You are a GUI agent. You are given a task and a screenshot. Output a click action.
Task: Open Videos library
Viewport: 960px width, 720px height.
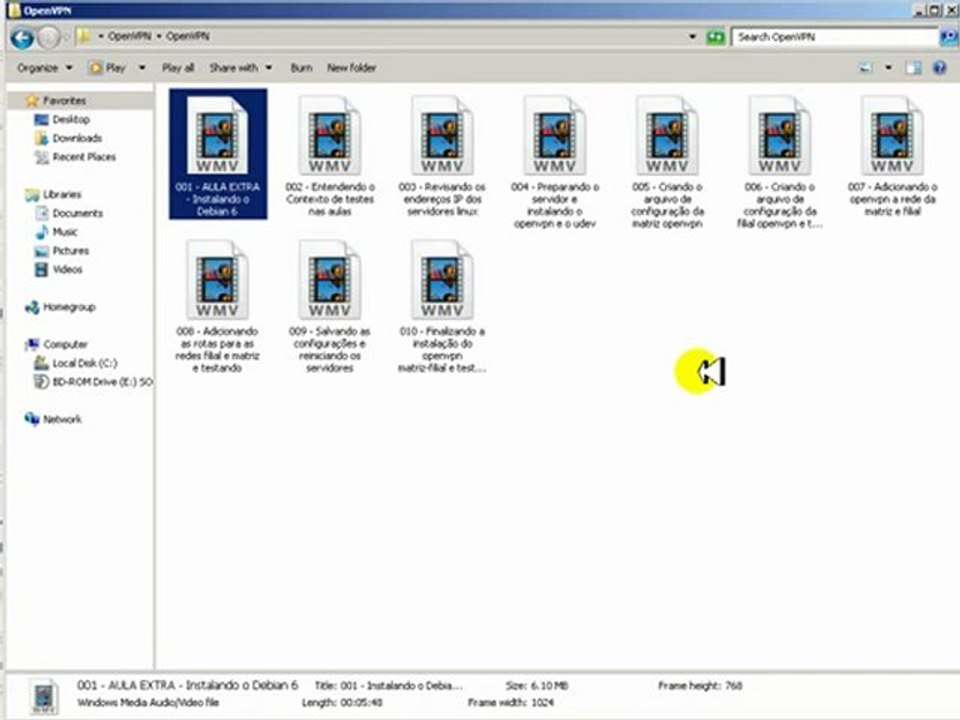click(x=67, y=269)
